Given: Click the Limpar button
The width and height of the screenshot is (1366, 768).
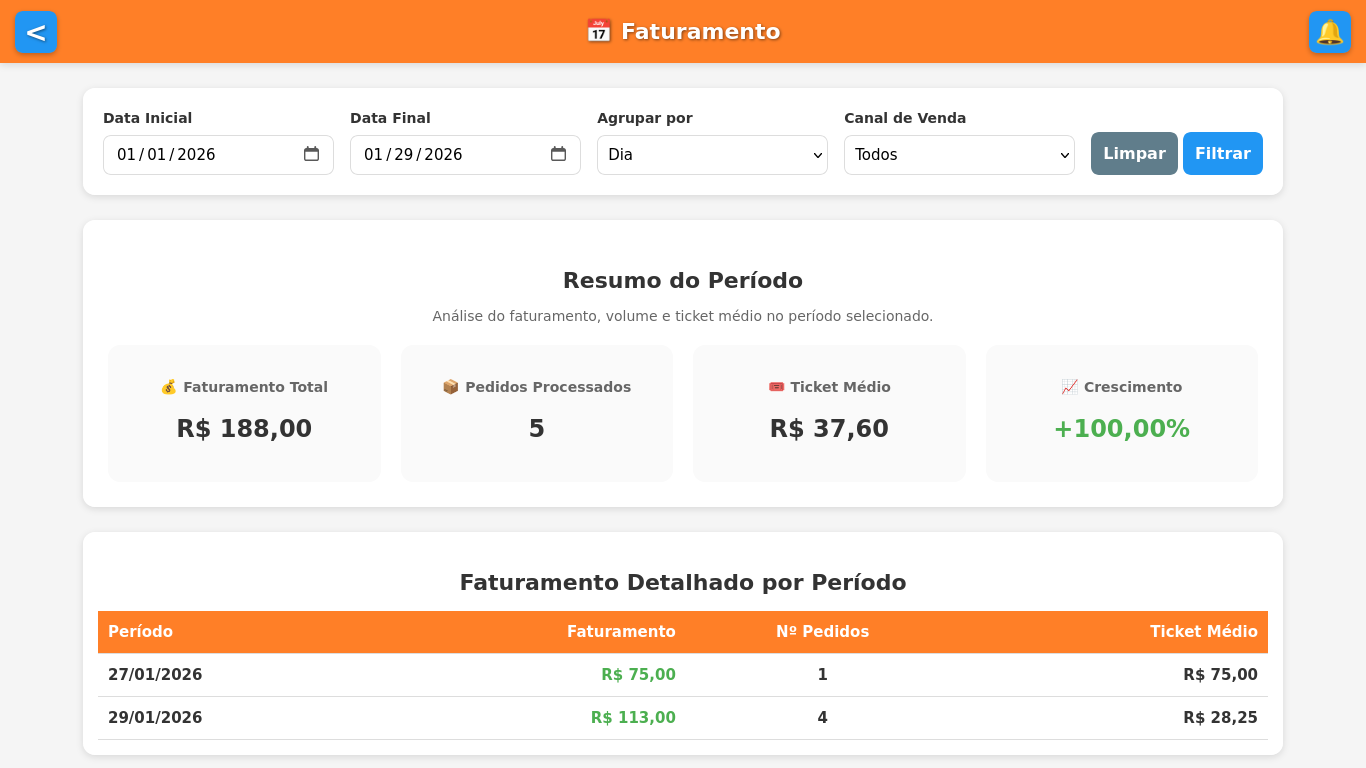Looking at the screenshot, I should (x=1134, y=153).
